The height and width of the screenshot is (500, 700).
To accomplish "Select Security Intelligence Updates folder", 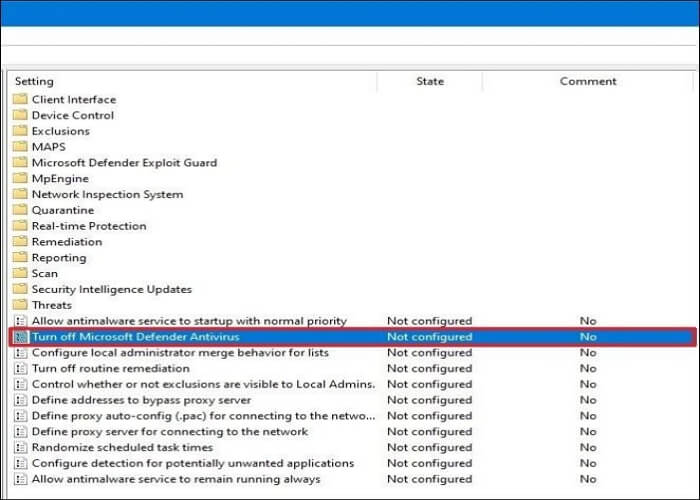I will [x=111, y=289].
